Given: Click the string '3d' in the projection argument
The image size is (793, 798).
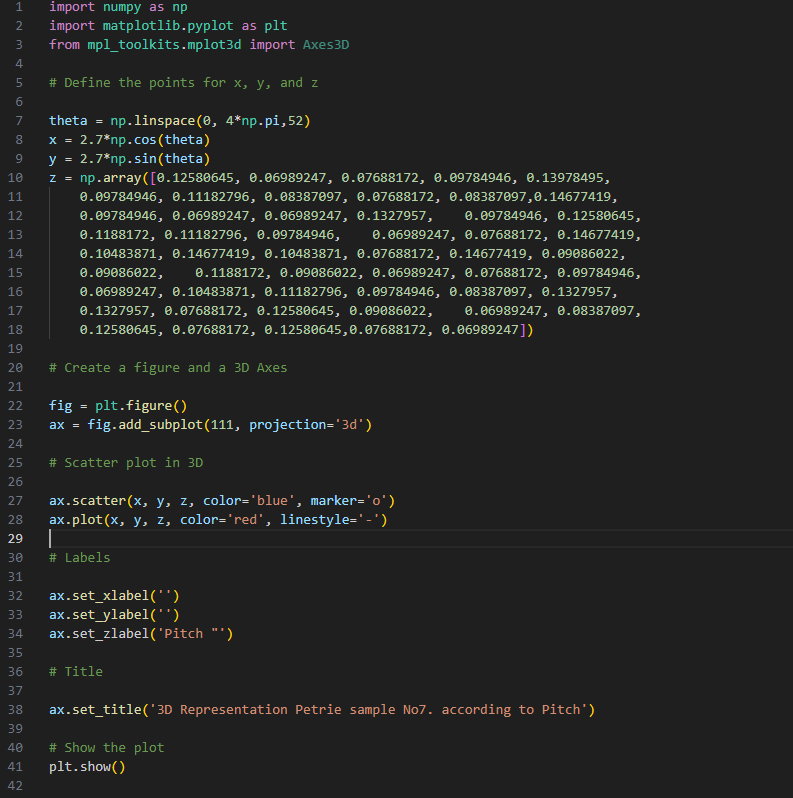Looking at the screenshot, I should [349, 425].
